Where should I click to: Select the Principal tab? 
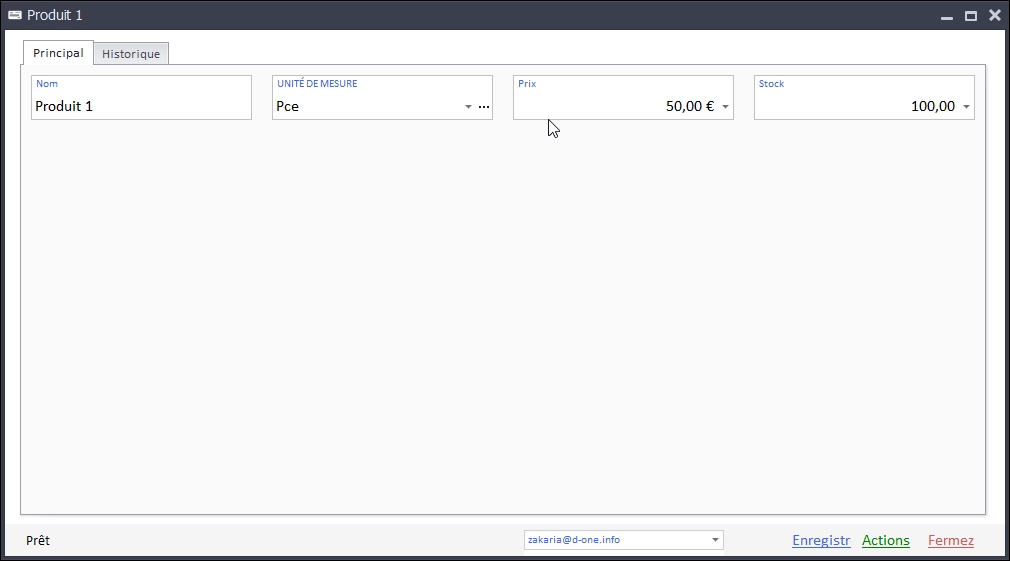click(58, 53)
